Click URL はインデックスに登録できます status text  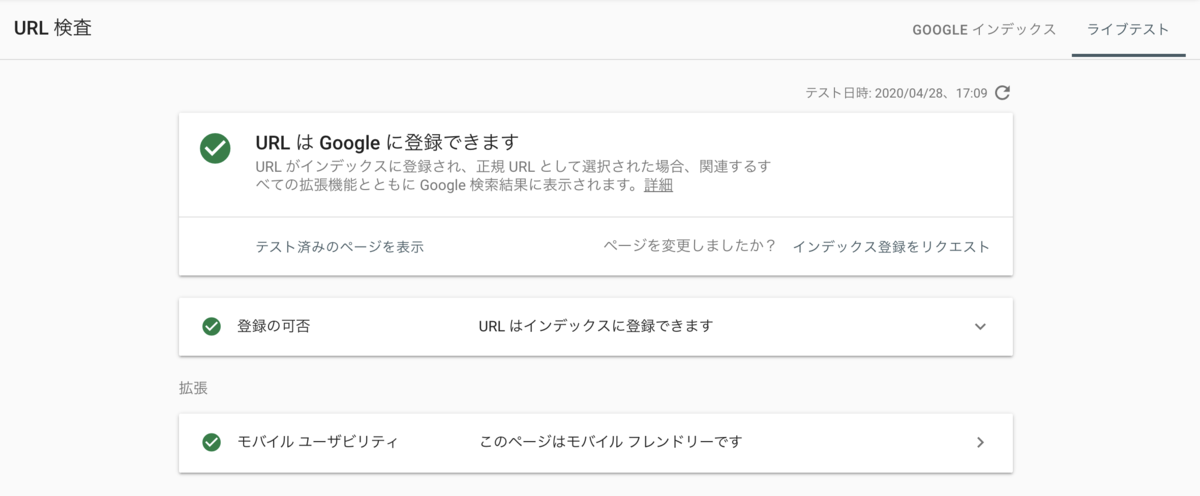point(596,326)
